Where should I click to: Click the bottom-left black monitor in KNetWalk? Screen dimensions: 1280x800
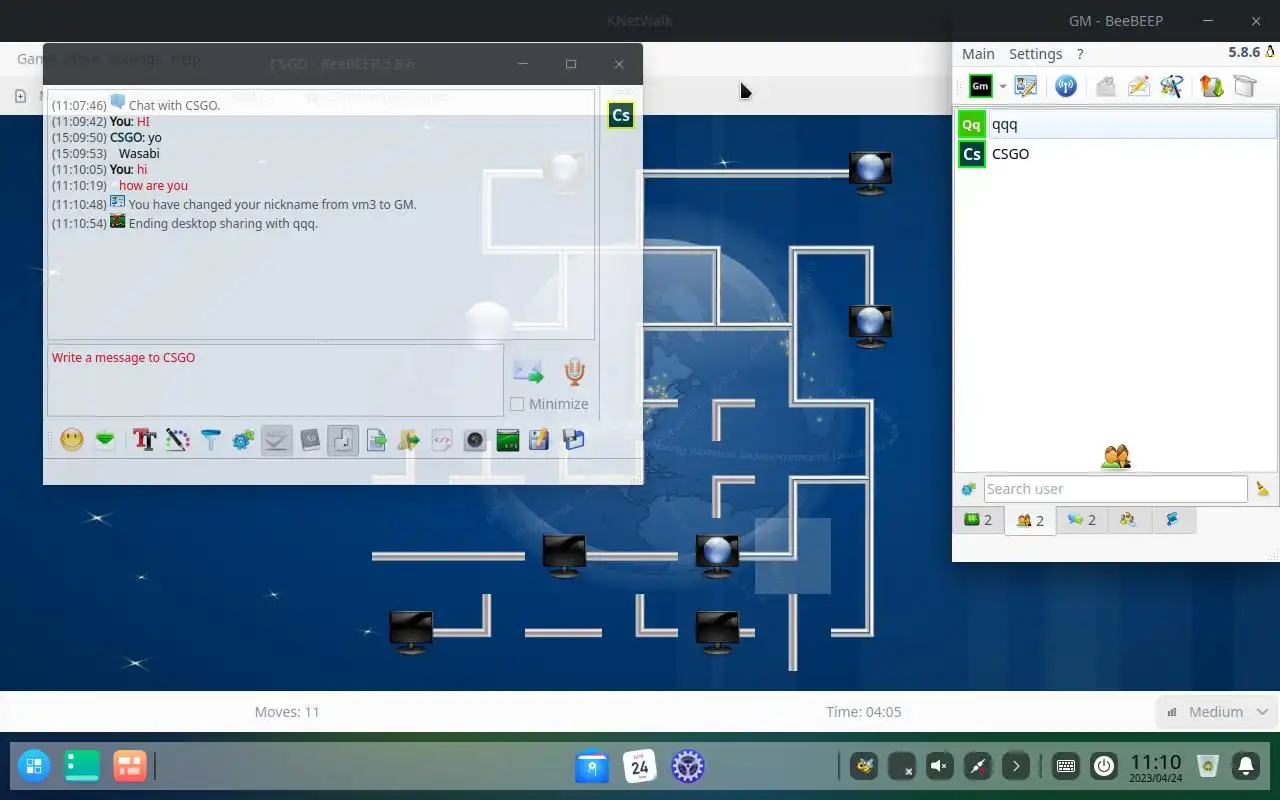click(x=410, y=632)
